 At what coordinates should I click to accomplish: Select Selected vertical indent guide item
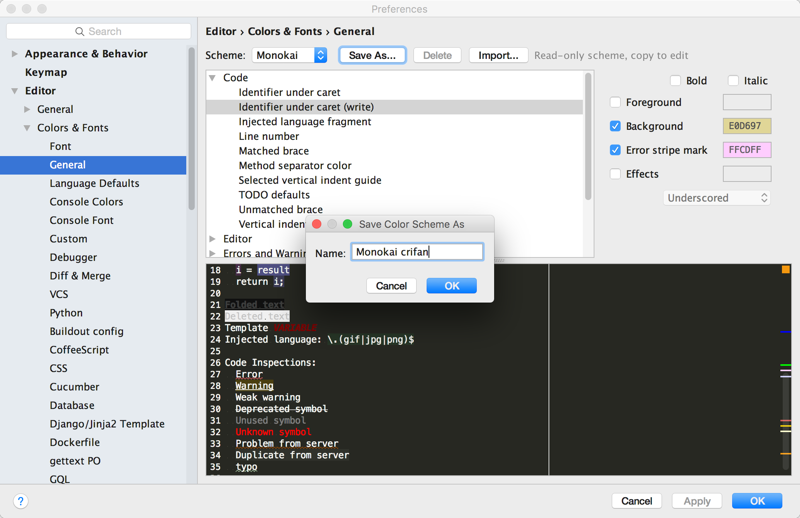(x=310, y=180)
